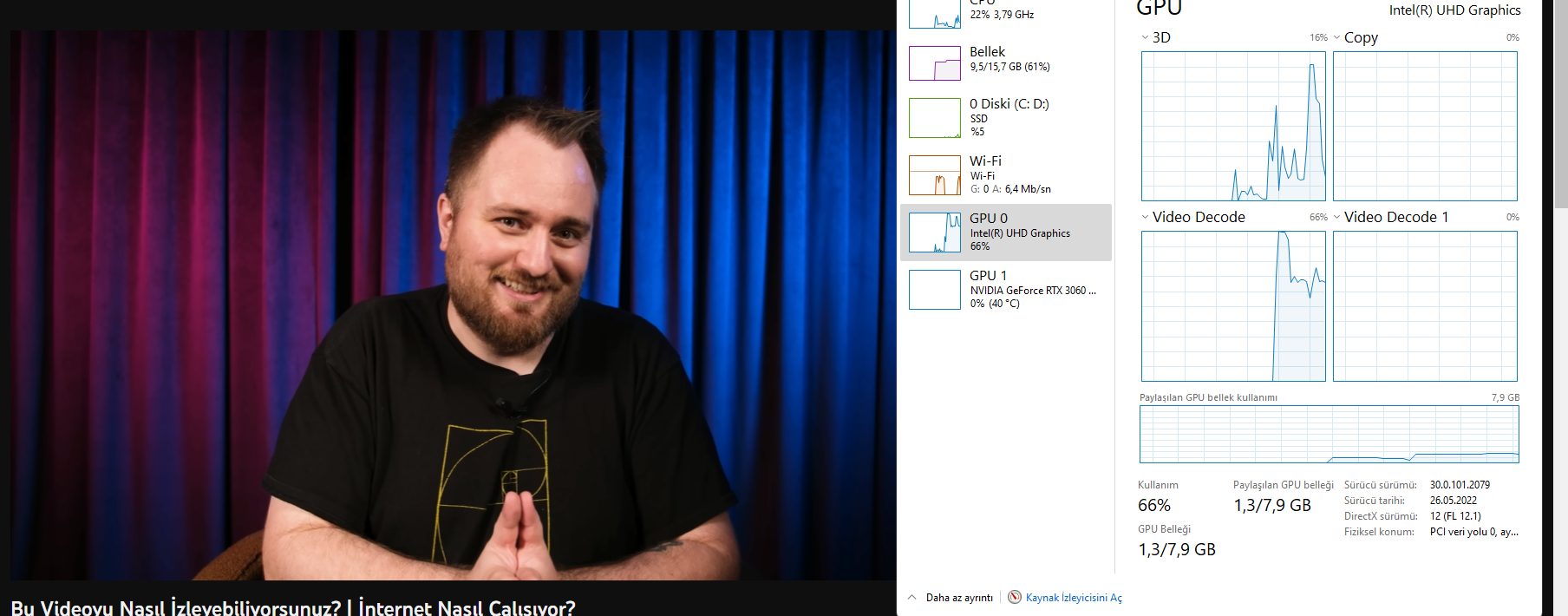This screenshot has height=616, width=1568.
Task: Click the Paylaşılan GPU bellek kullanımı graph
Action: (x=1330, y=434)
